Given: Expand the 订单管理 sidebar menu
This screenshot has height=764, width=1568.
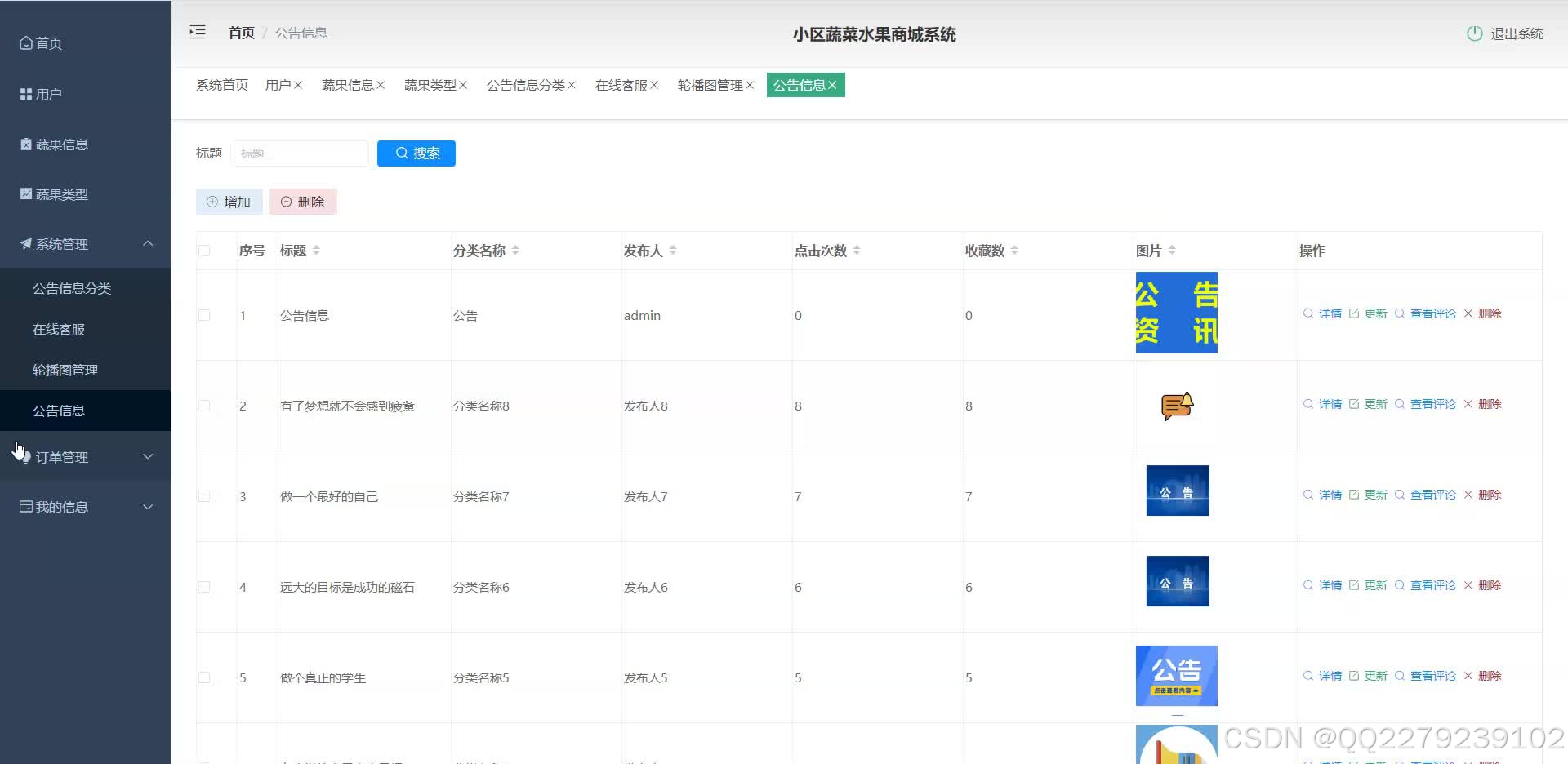Looking at the screenshot, I should (x=61, y=456).
